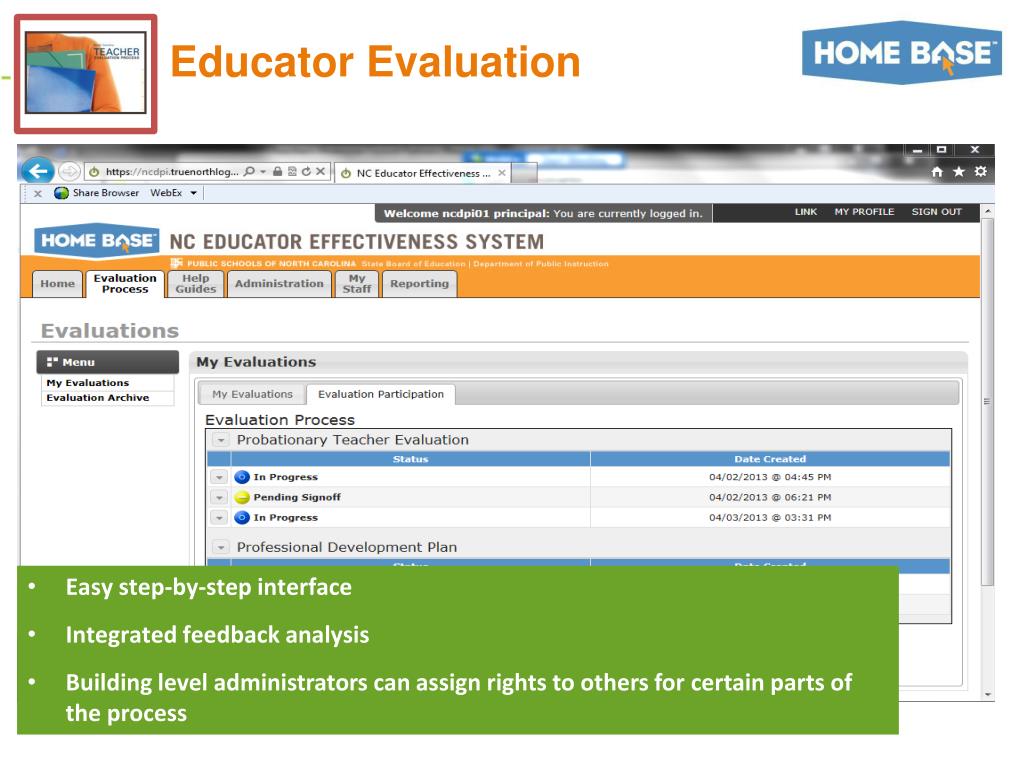Open Evaluation Archive in side menu
Image resolution: width=1024 pixels, height=768 pixels.
[x=97, y=398]
